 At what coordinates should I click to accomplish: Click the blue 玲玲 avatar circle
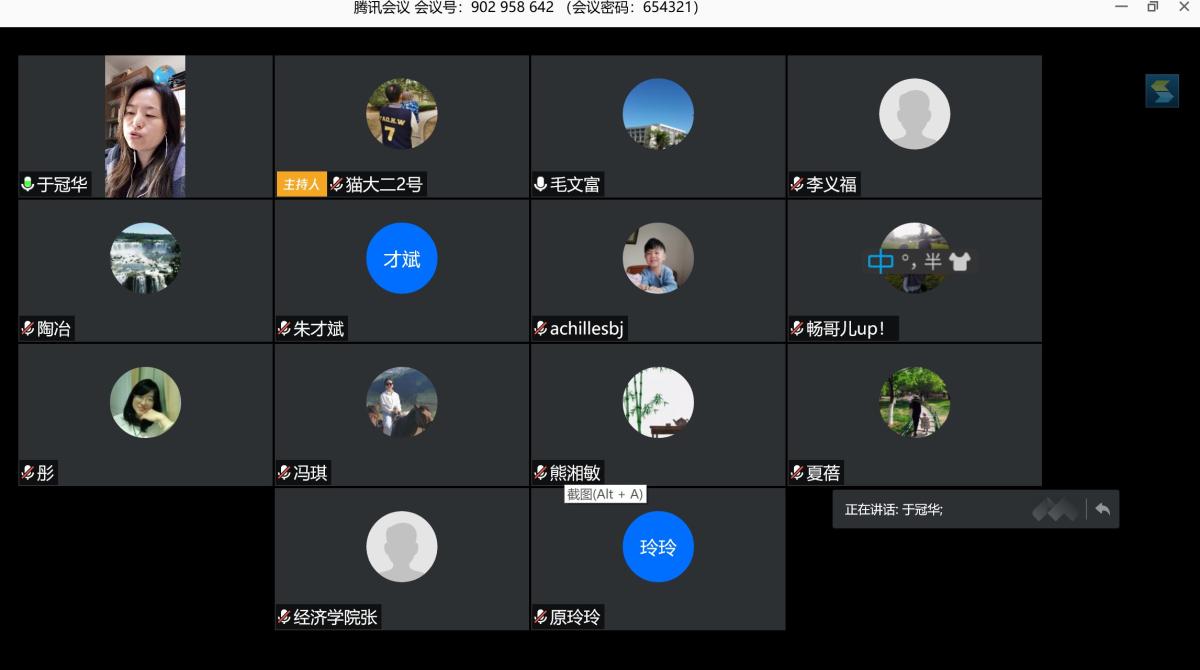pyautogui.click(x=657, y=546)
